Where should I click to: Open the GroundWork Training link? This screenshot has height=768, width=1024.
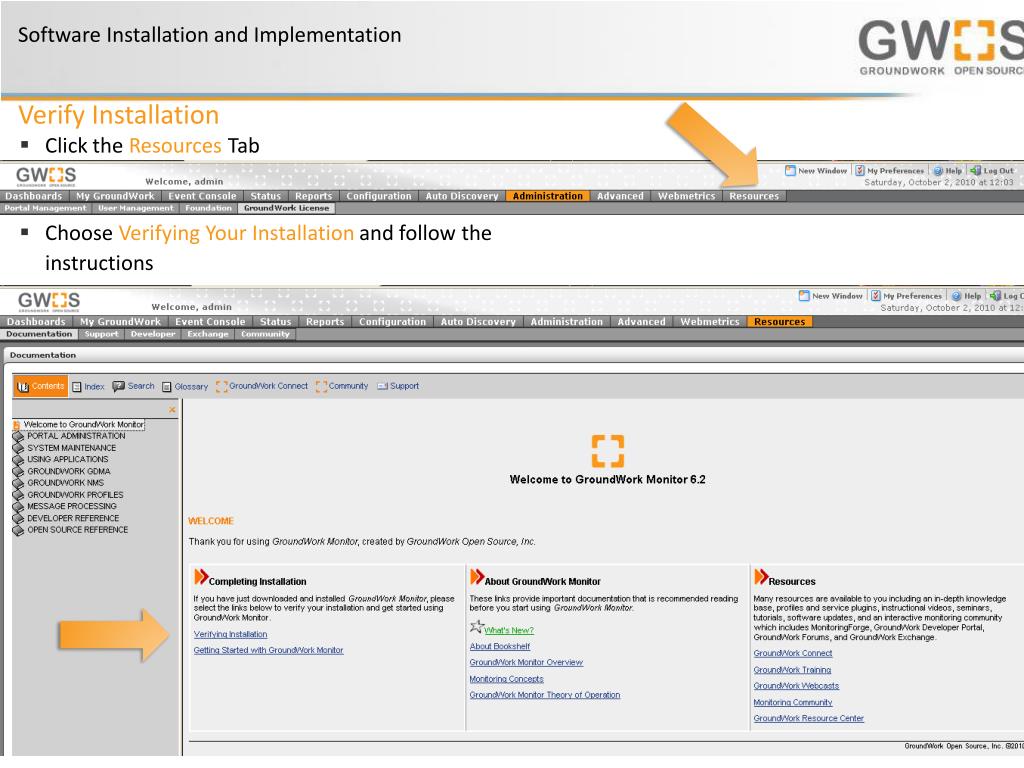792,670
